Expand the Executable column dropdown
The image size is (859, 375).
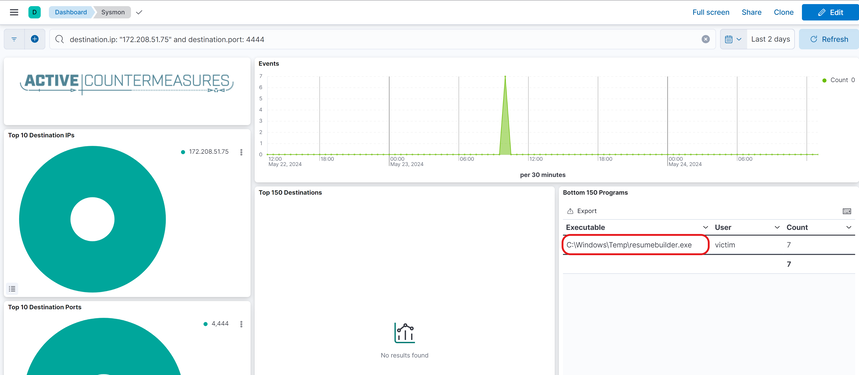point(705,227)
